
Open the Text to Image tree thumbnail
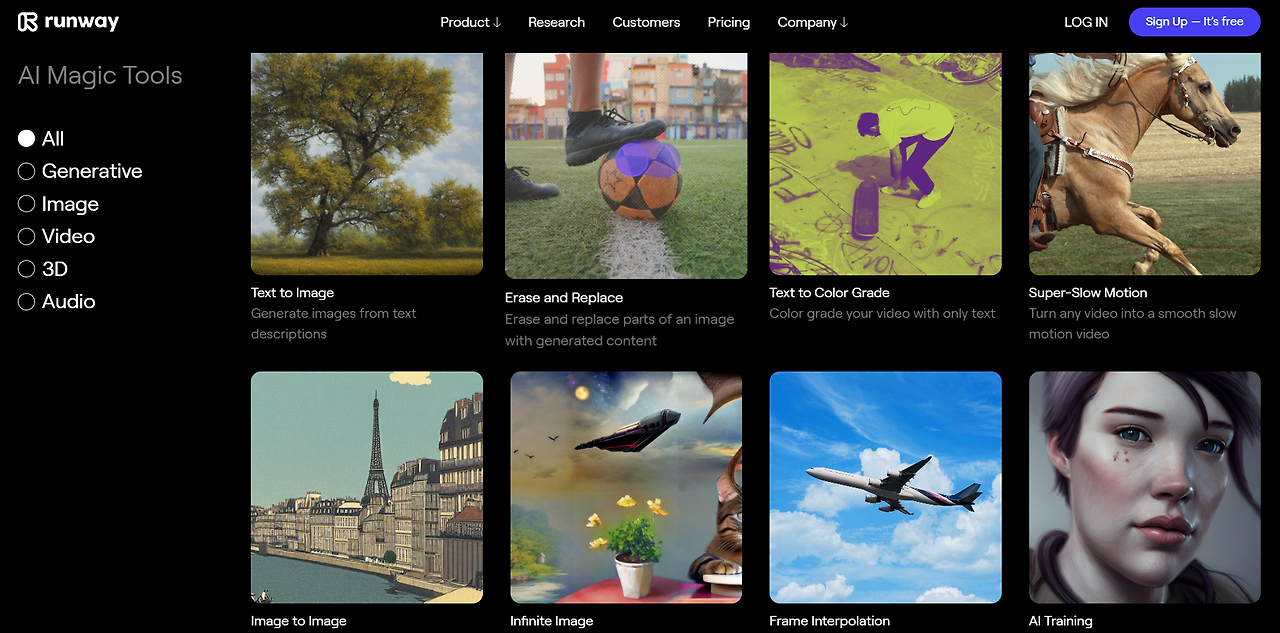point(367,164)
